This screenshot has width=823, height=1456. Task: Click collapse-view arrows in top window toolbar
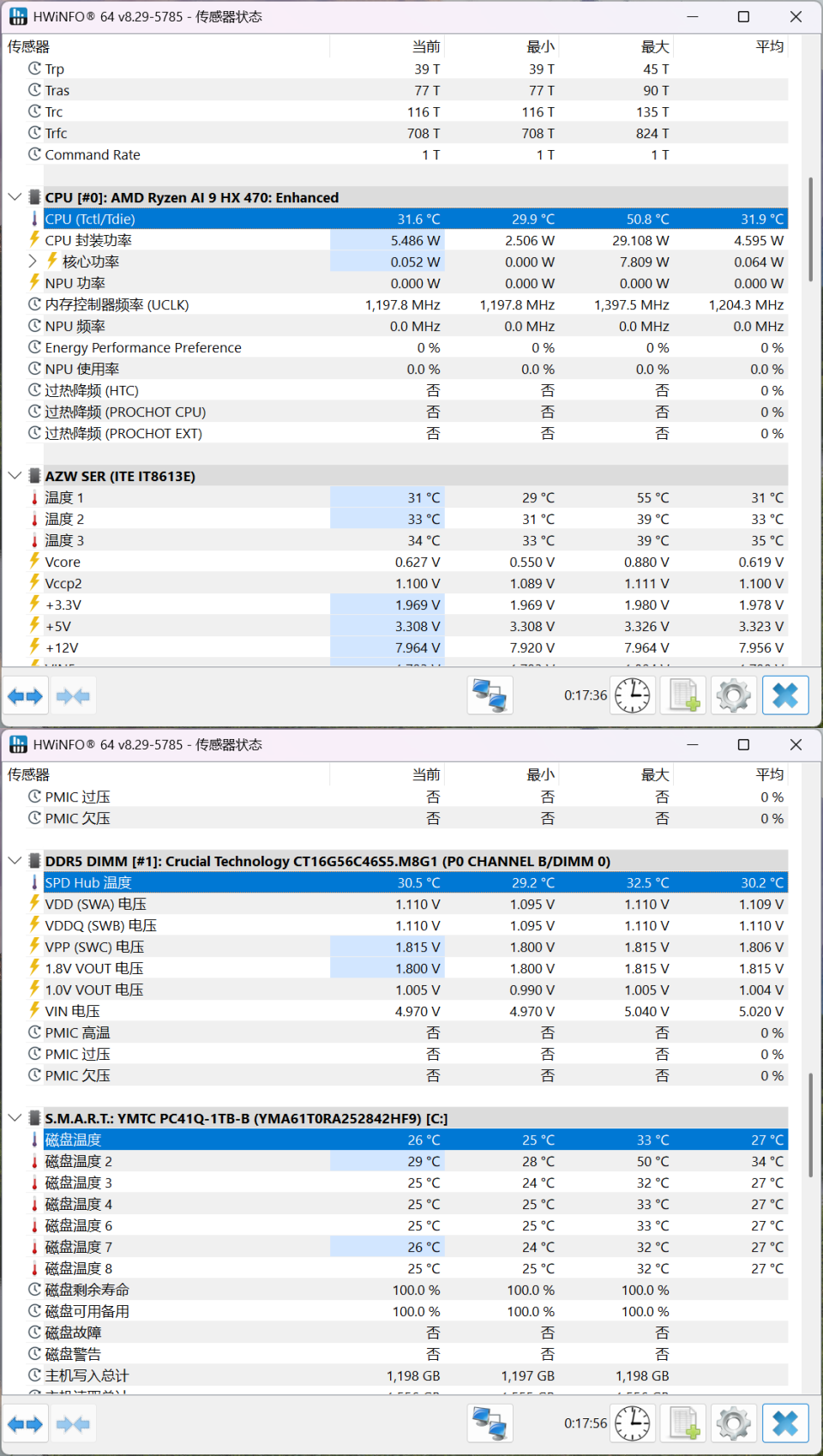coord(73,696)
